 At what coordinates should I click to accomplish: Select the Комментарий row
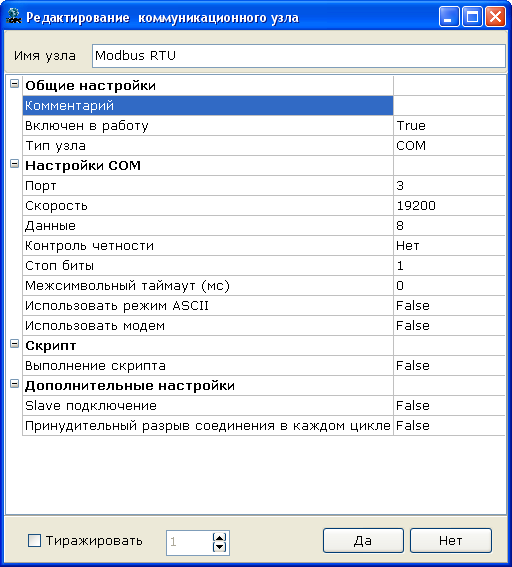point(208,106)
